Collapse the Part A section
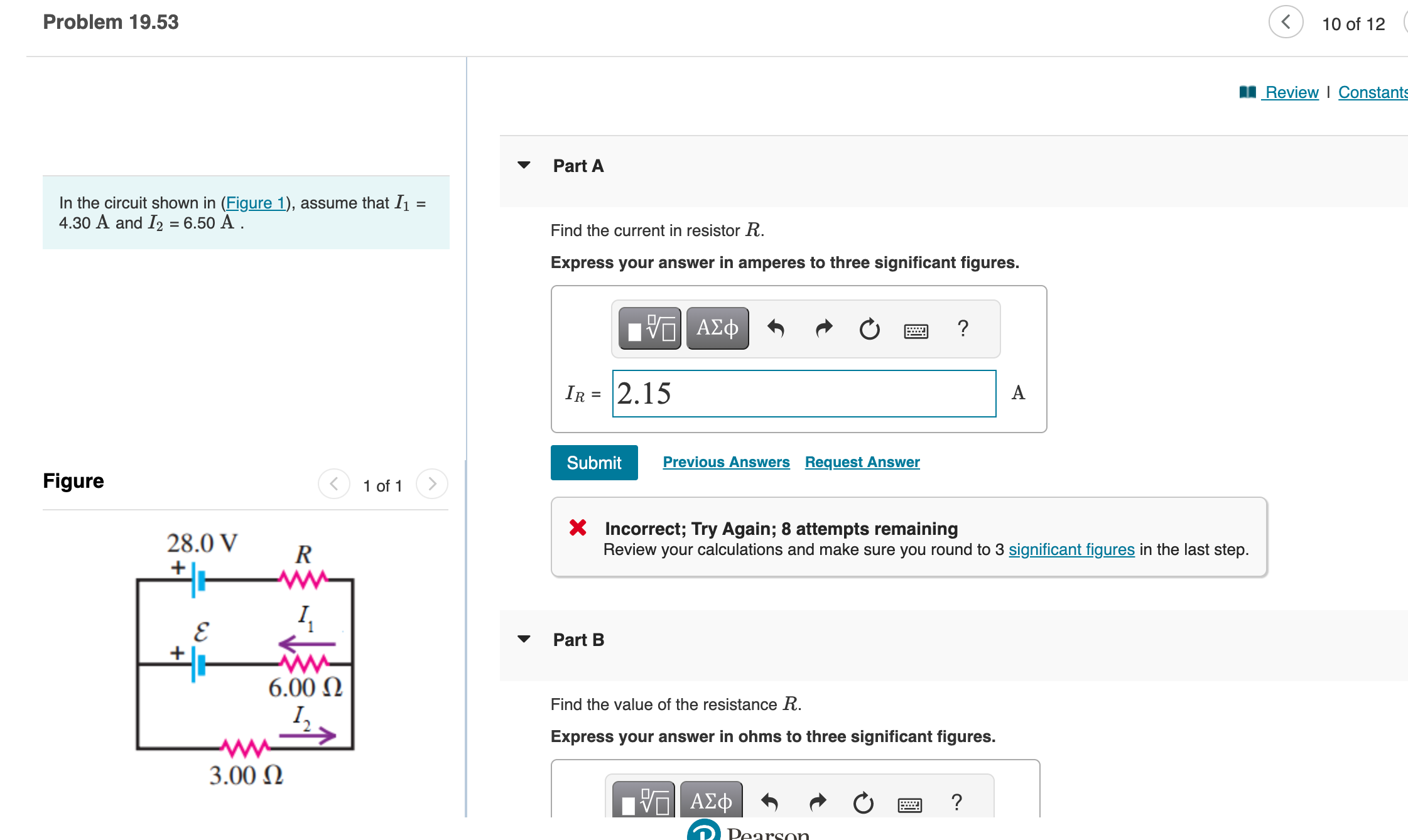1408x840 pixels. (524, 165)
